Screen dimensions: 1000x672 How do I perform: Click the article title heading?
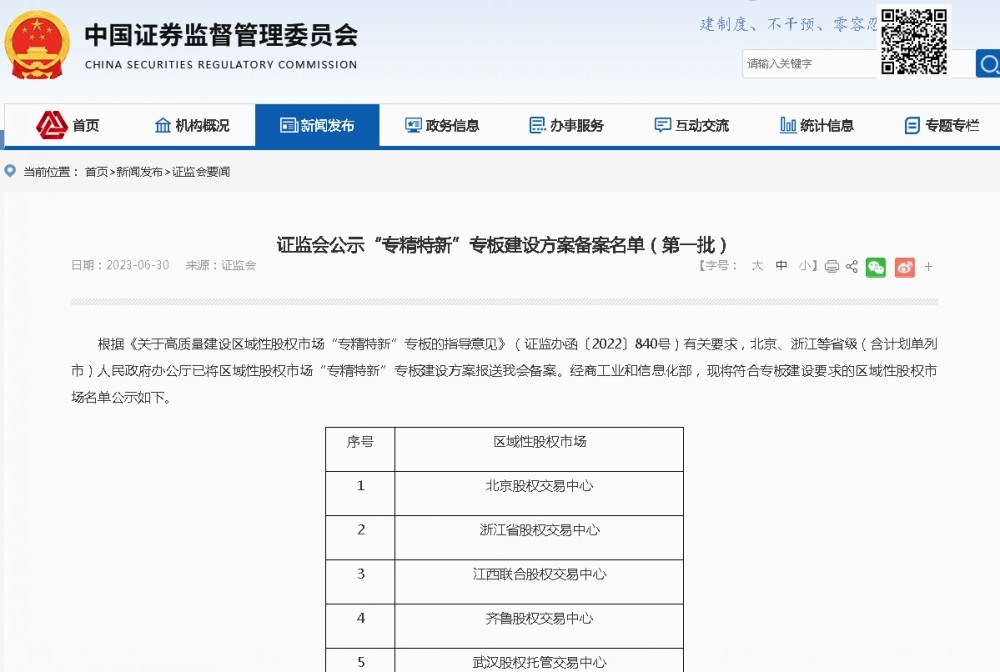point(501,245)
